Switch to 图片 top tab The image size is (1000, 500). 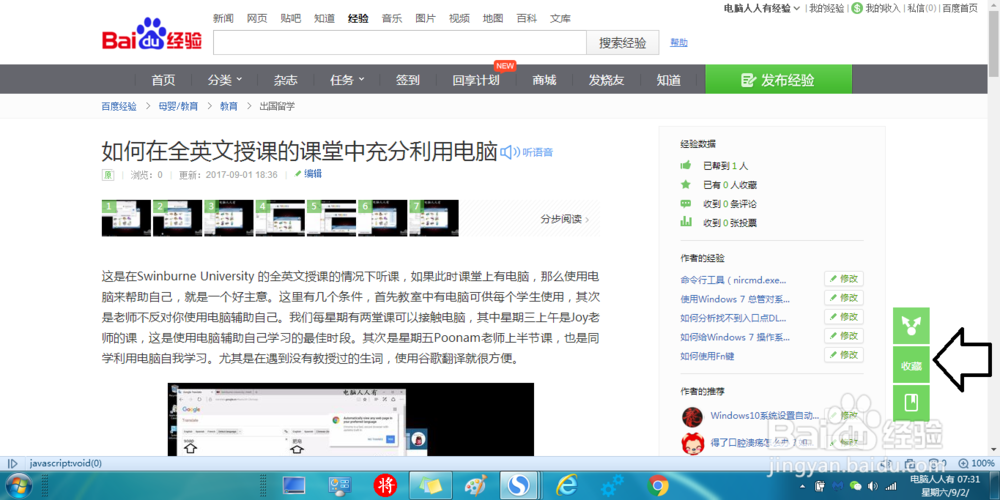click(x=425, y=18)
